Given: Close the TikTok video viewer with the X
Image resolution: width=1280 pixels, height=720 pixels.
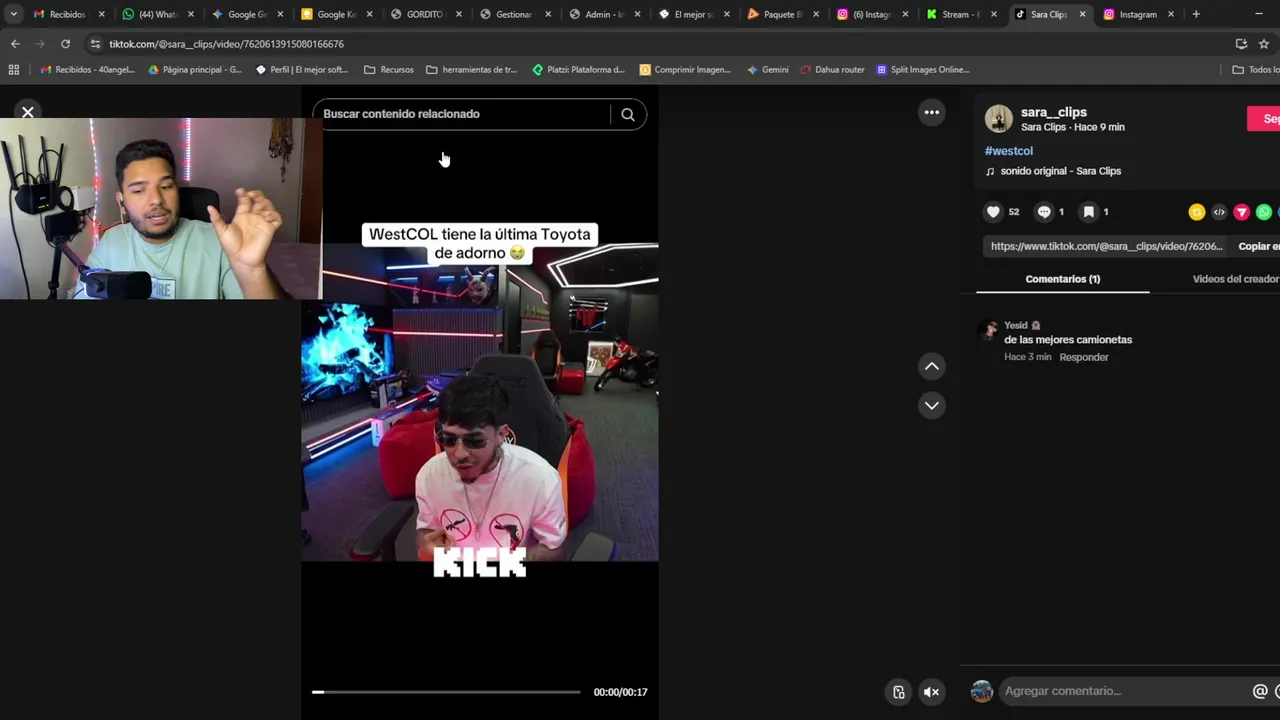Looking at the screenshot, I should [x=28, y=112].
